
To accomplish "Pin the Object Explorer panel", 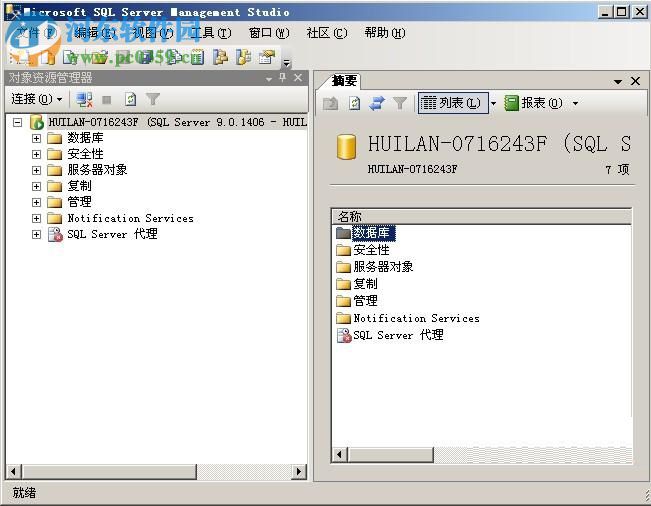I will (x=283, y=77).
